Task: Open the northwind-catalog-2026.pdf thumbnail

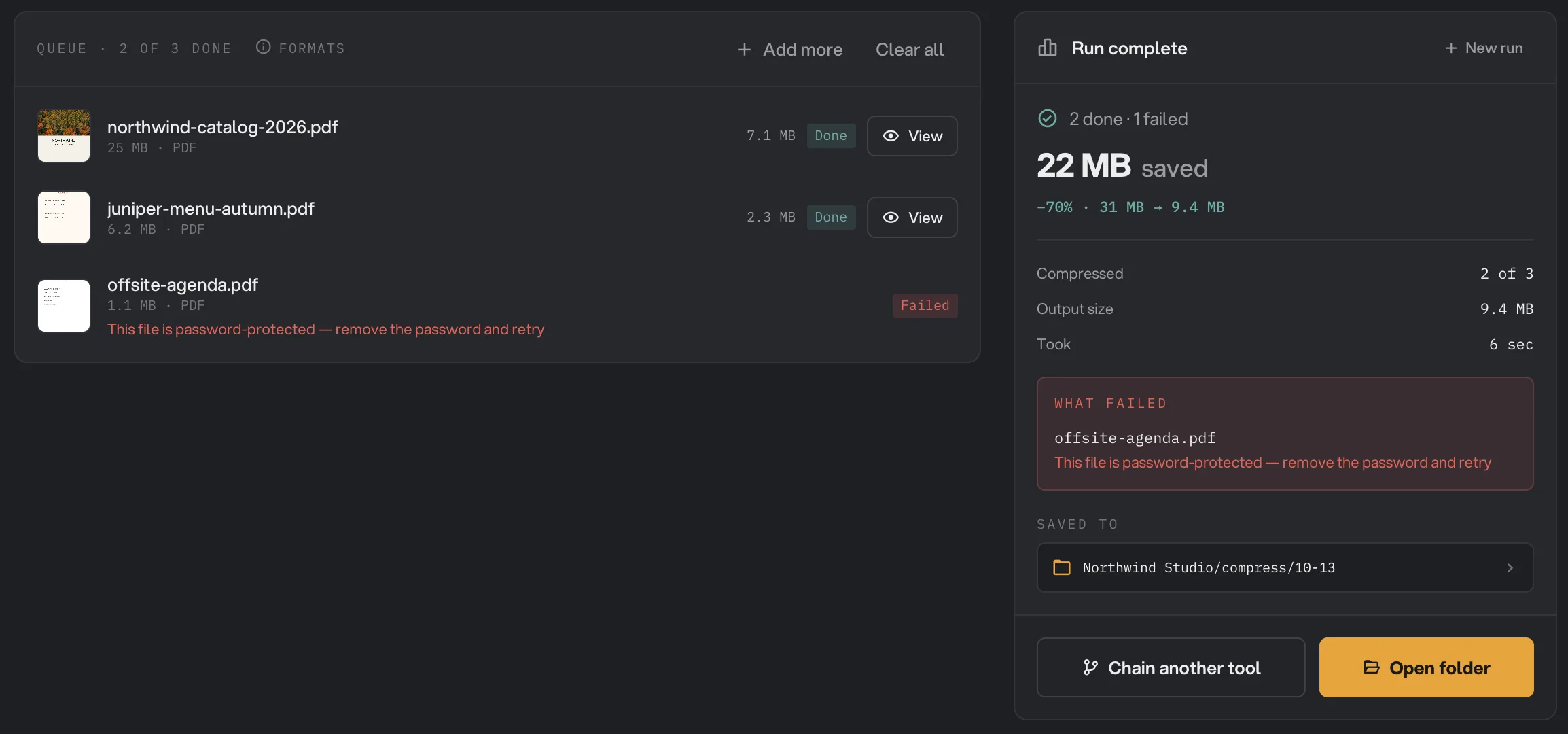Action: [64, 136]
